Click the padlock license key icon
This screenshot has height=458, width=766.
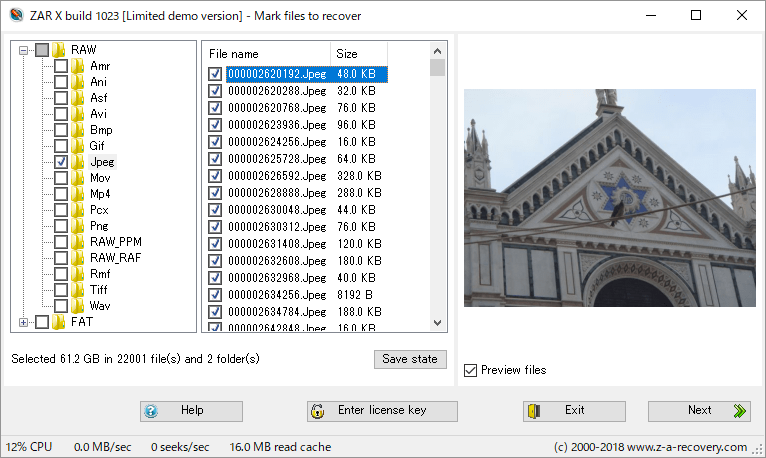point(318,411)
